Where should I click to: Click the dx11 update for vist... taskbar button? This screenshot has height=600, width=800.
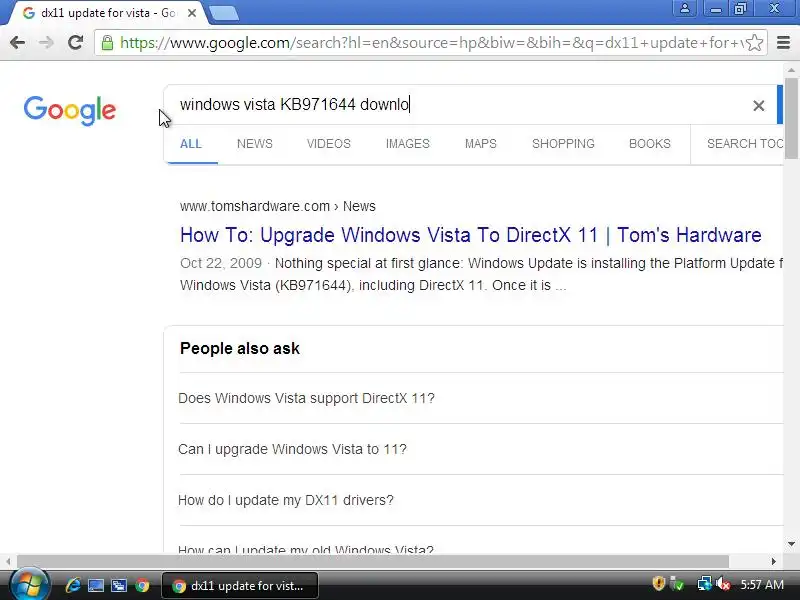[x=240, y=586]
